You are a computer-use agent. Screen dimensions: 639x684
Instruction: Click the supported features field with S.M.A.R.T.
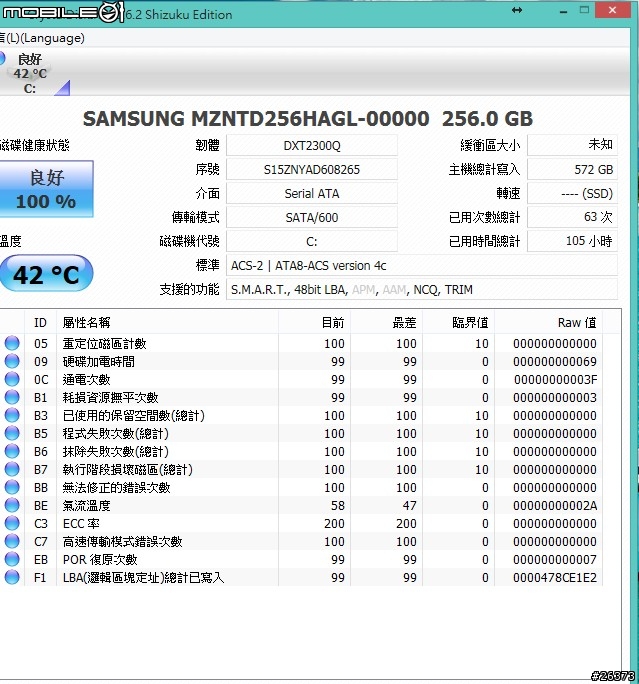click(x=421, y=289)
